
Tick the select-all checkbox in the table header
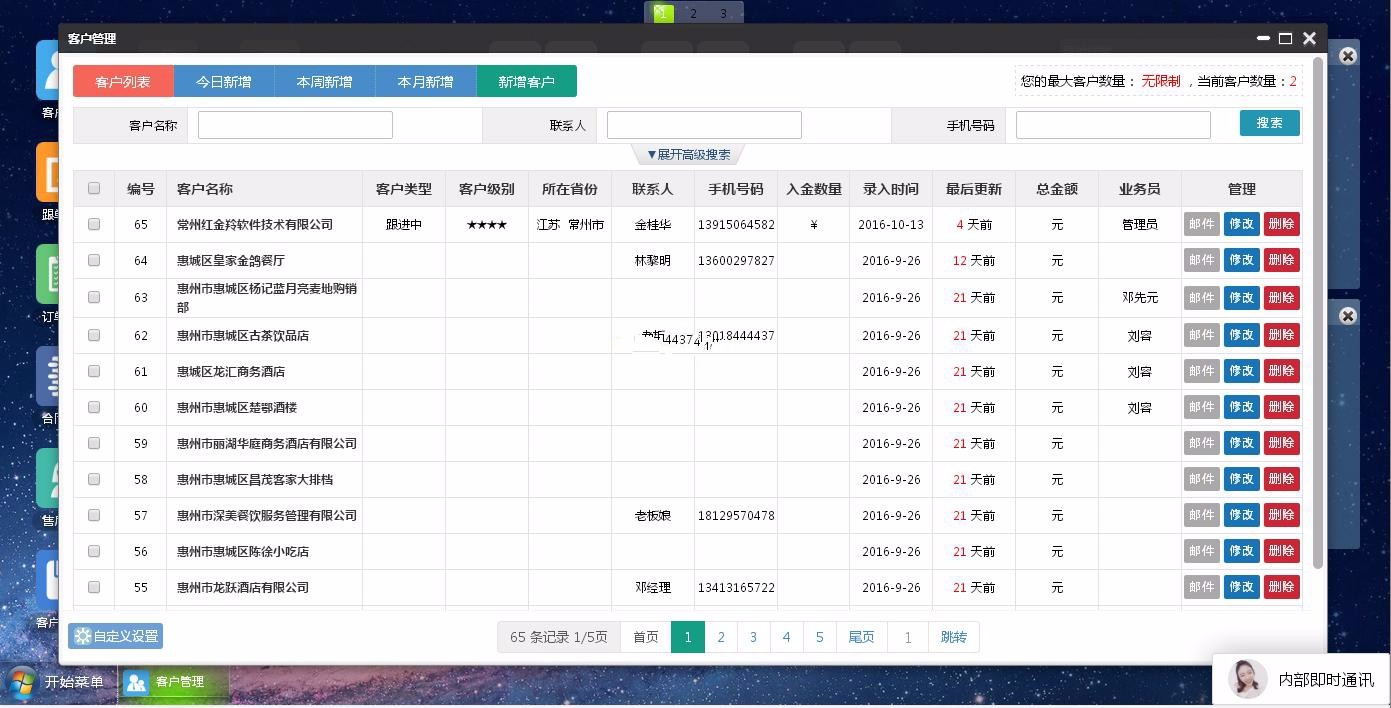coord(94,188)
